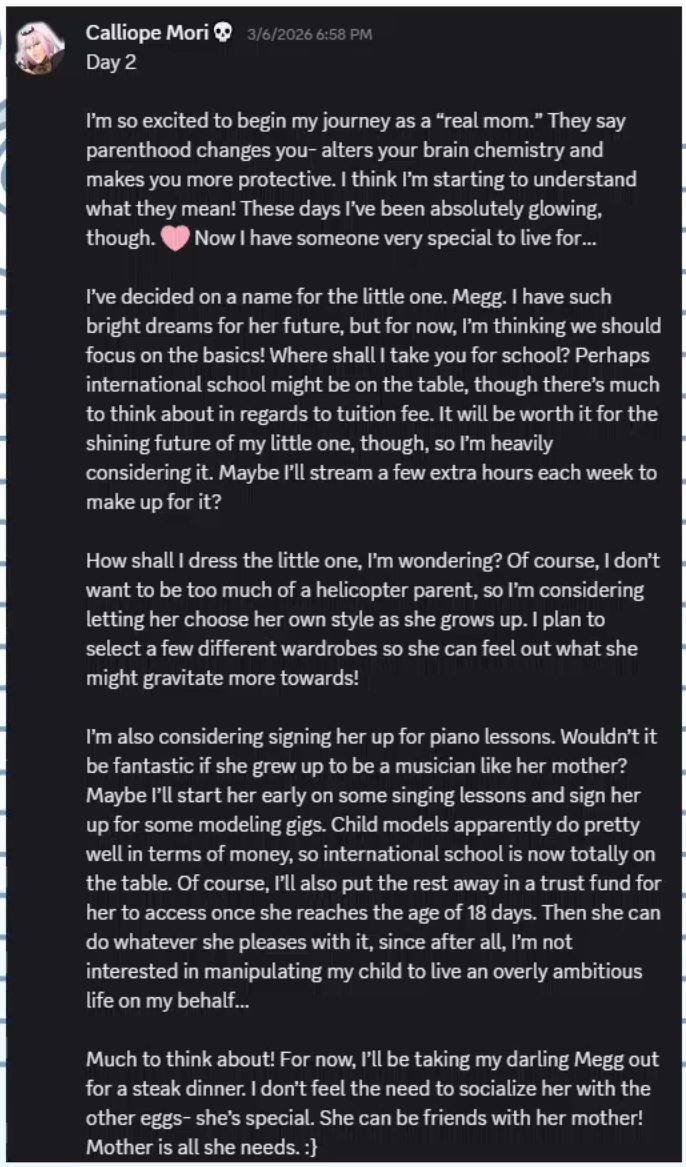Image resolution: width=686 pixels, height=1167 pixels.
Task: Click the skull icon beside the username
Action: [x=223, y=33]
